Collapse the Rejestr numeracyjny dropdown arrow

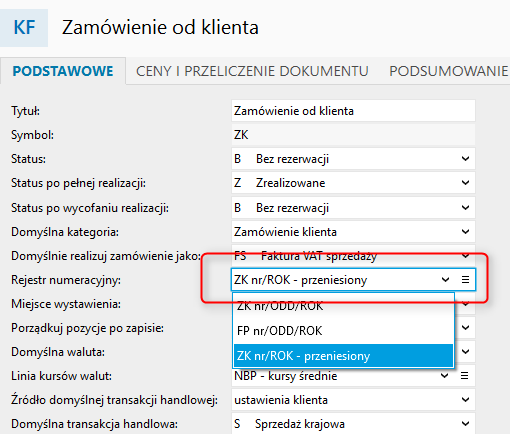pos(445,279)
